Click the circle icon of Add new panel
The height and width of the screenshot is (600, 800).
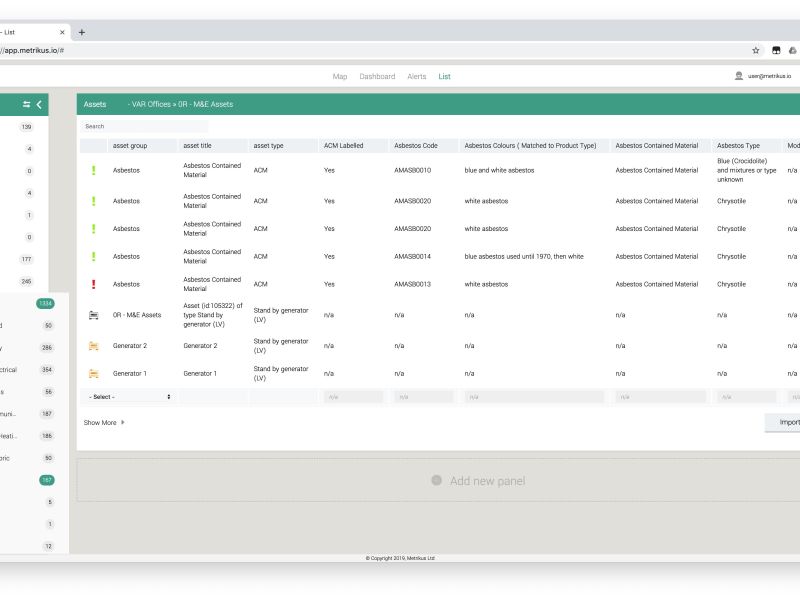click(436, 480)
